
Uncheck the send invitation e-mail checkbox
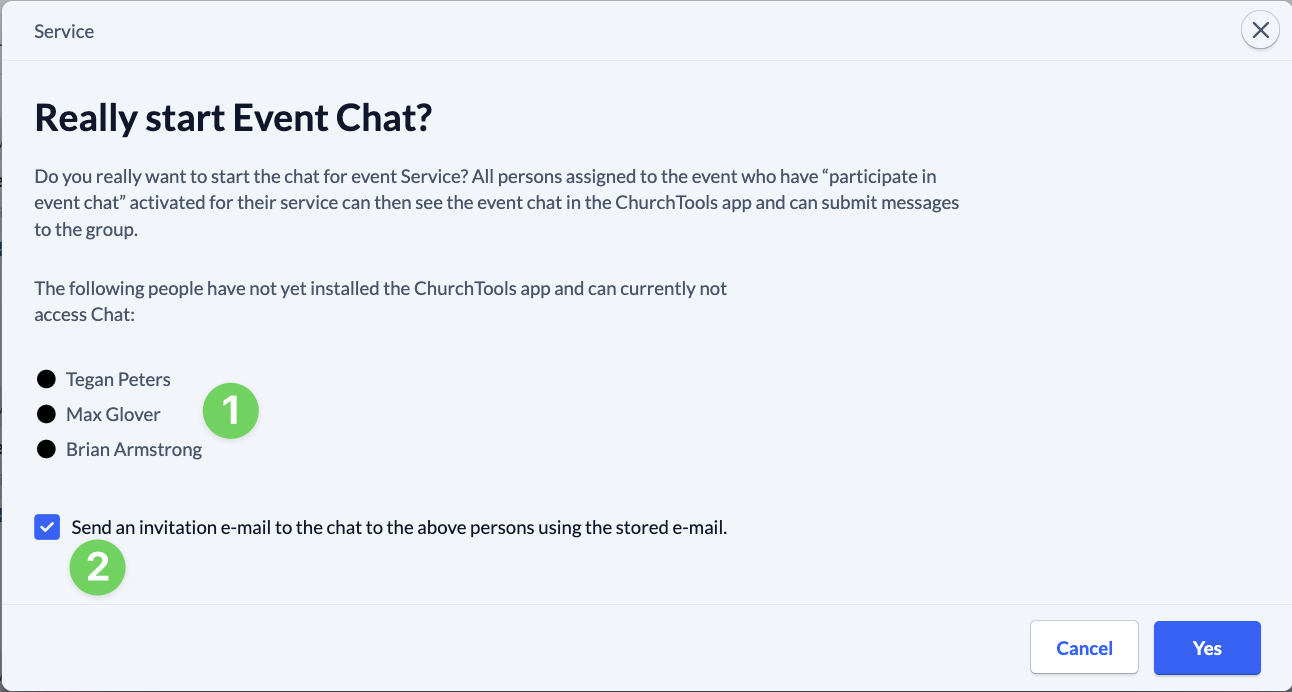47,527
